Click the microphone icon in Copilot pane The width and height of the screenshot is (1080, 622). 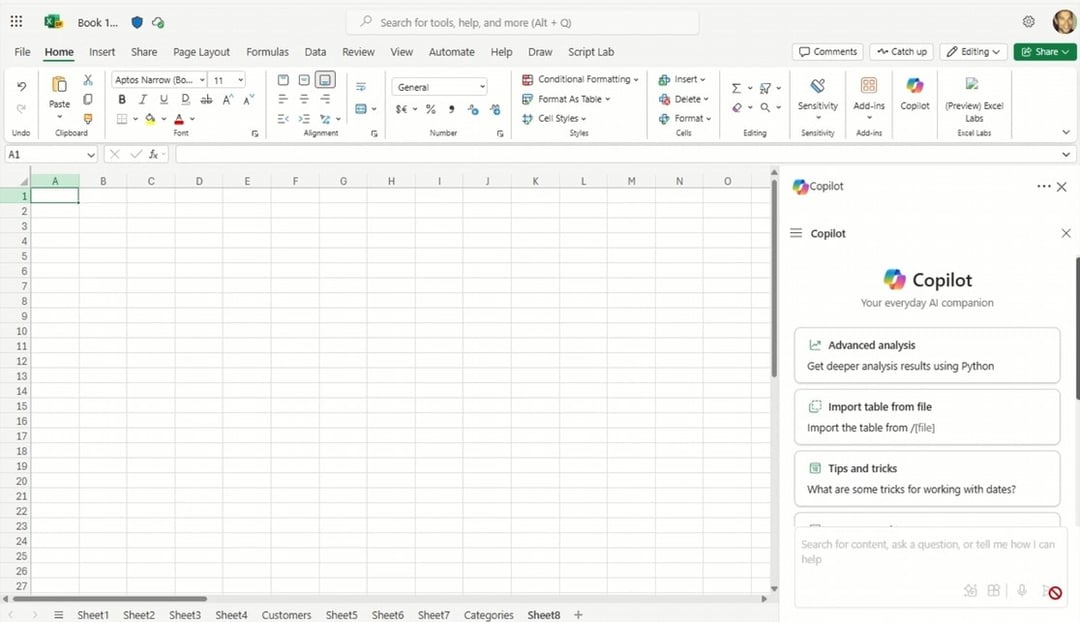pos(1021,591)
